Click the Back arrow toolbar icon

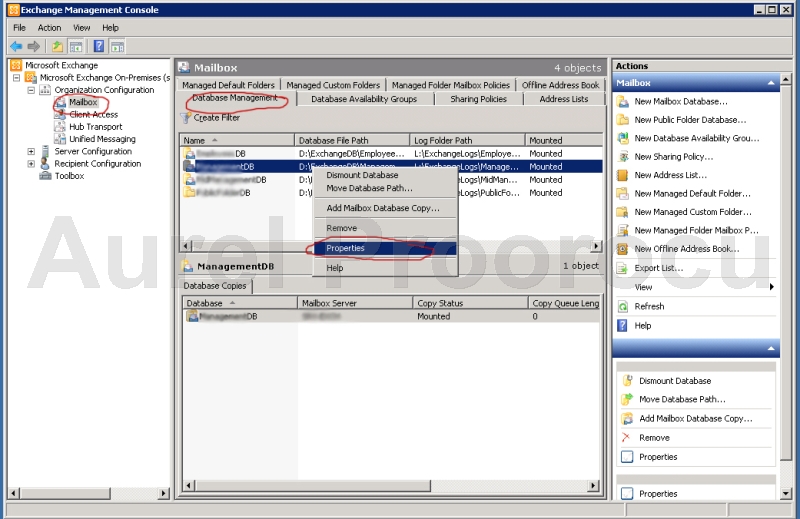16,46
